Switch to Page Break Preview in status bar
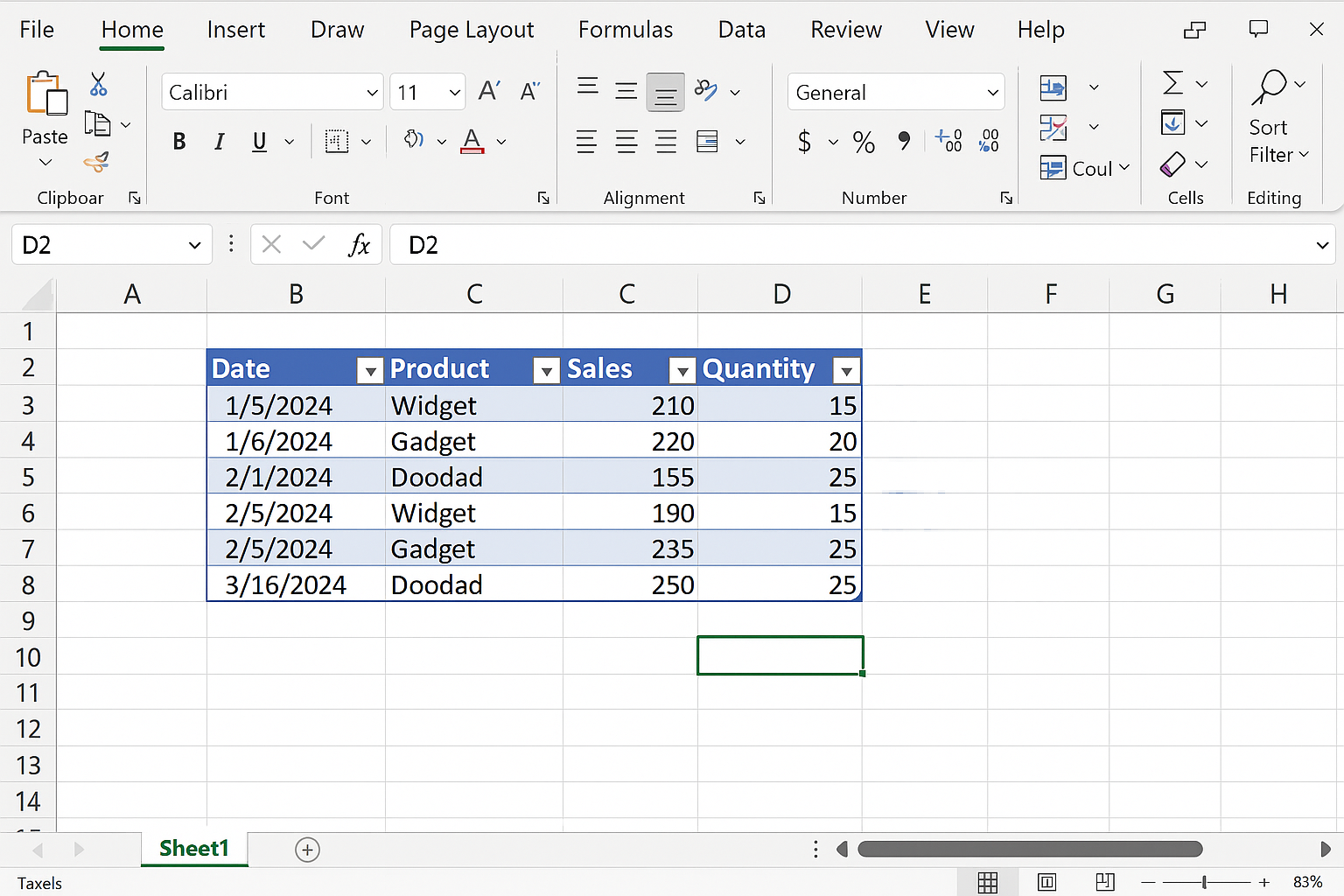The height and width of the screenshot is (896, 1344). pyautogui.click(x=1105, y=882)
